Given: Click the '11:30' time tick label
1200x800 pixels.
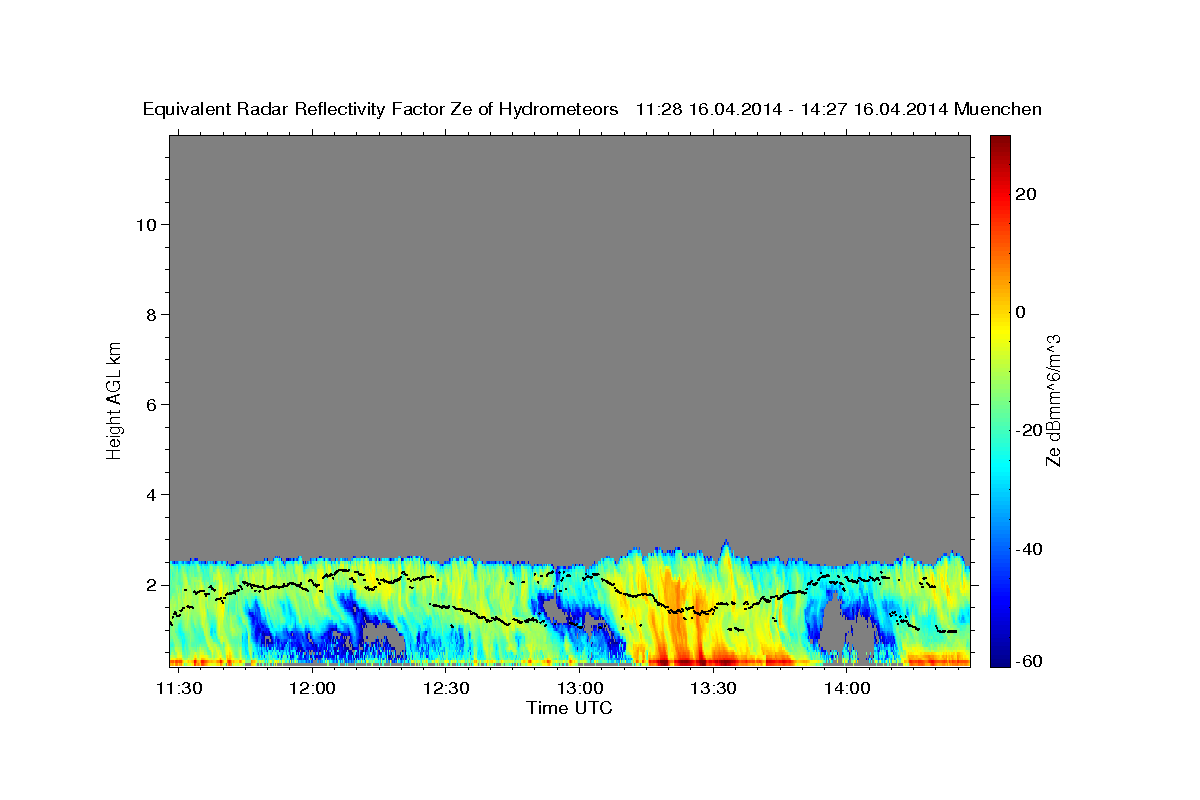Looking at the screenshot, I should pos(180,688).
